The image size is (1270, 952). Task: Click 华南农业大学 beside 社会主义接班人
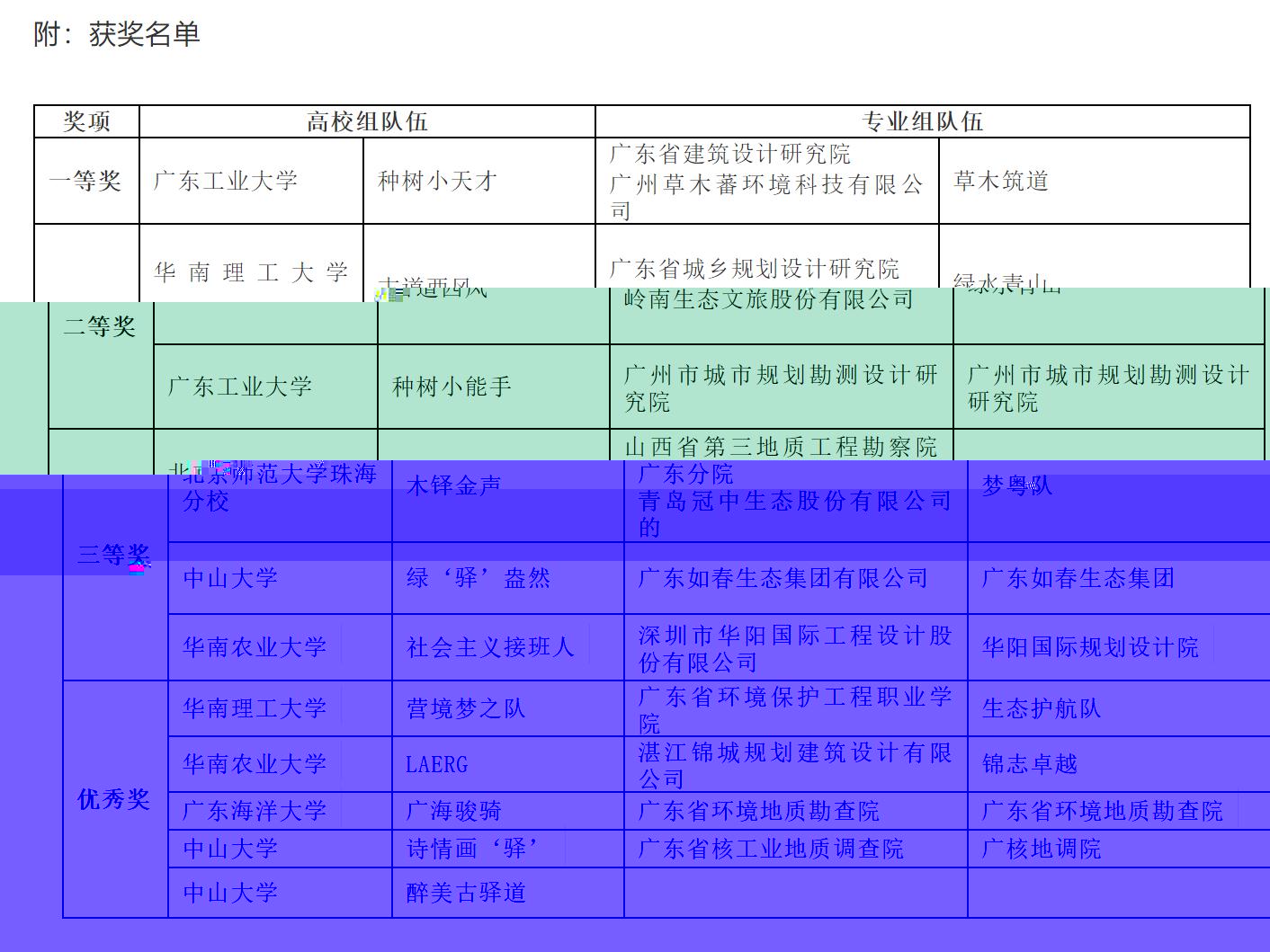click(x=255, y=647)
